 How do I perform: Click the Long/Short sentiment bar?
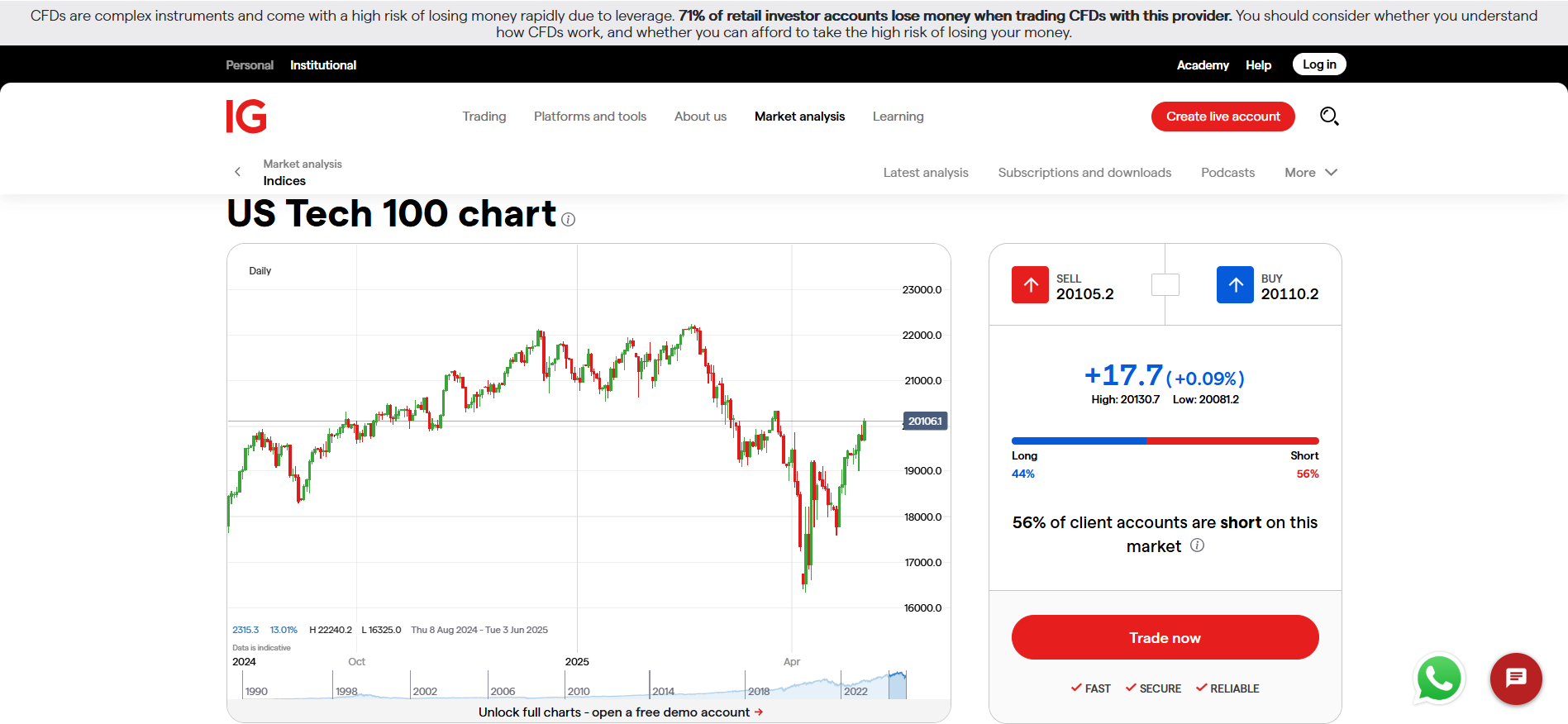pos(1165,441)
